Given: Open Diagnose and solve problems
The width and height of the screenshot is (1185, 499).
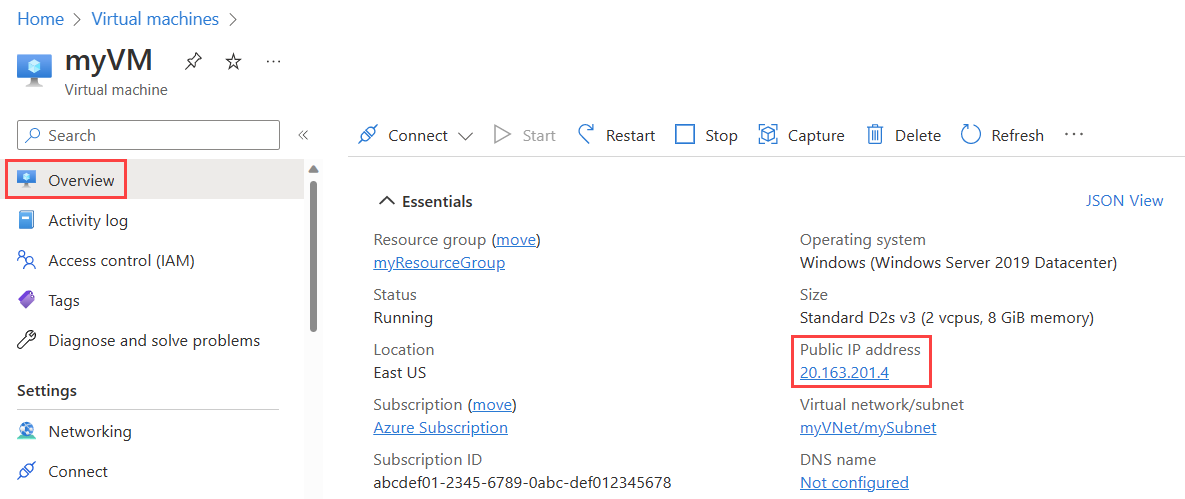Looking at the screenshot, I should pos(154,341).
